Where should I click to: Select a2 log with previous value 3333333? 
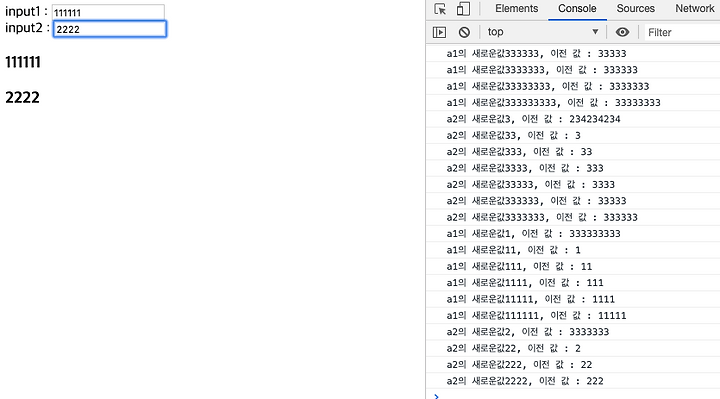pos(573,332)
